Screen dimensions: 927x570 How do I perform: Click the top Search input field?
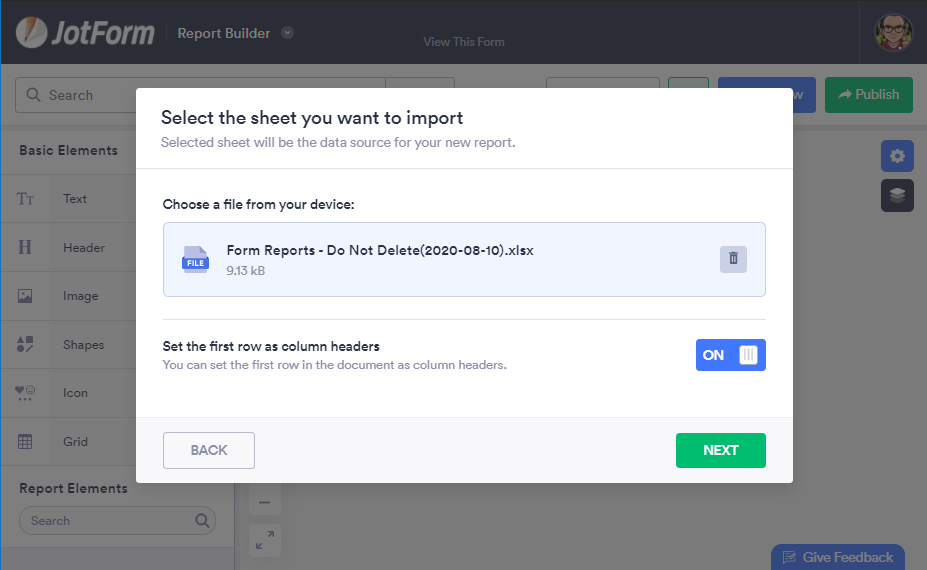click(x=200, y=95)
